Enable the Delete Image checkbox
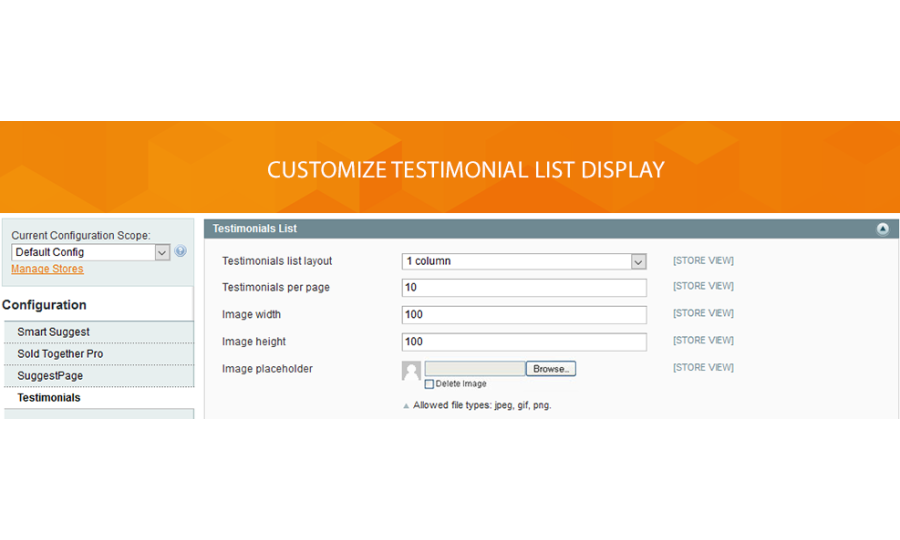This screenshot has width=900, height=540. pyautogui.click(x=429, y=384)
